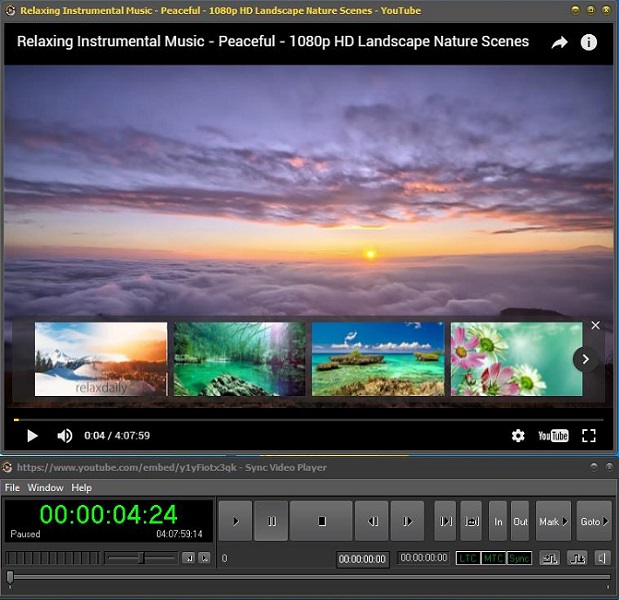Show next suggested videos with chevron
619x600 pixels.
coord(585,359)
